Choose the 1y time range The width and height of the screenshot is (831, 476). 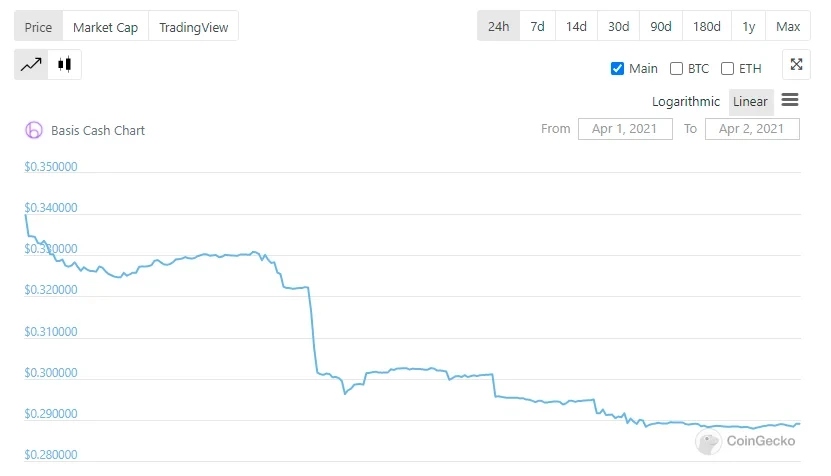click(748, 26)
